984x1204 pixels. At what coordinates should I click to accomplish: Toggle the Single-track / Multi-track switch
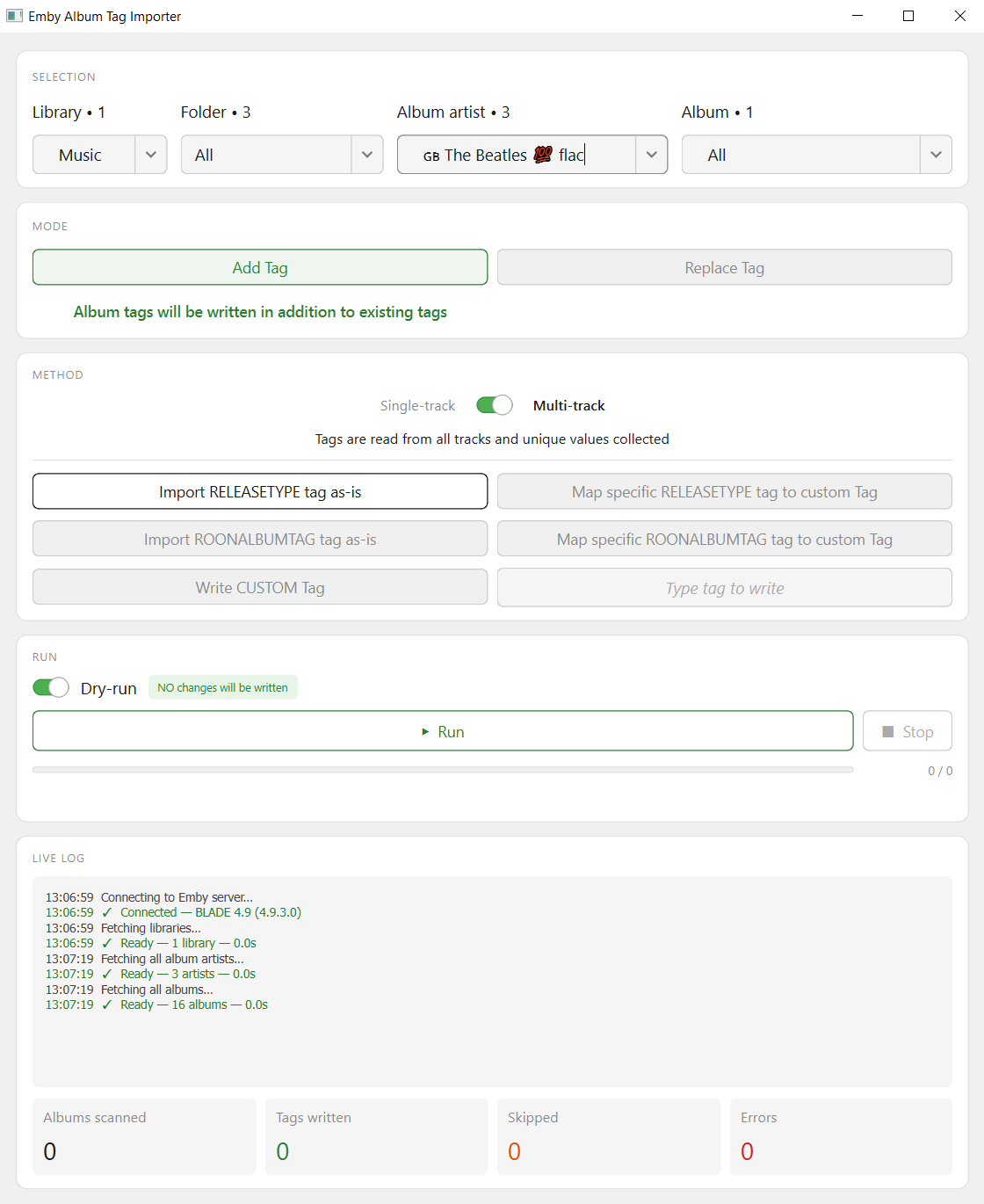click(494, 405)
